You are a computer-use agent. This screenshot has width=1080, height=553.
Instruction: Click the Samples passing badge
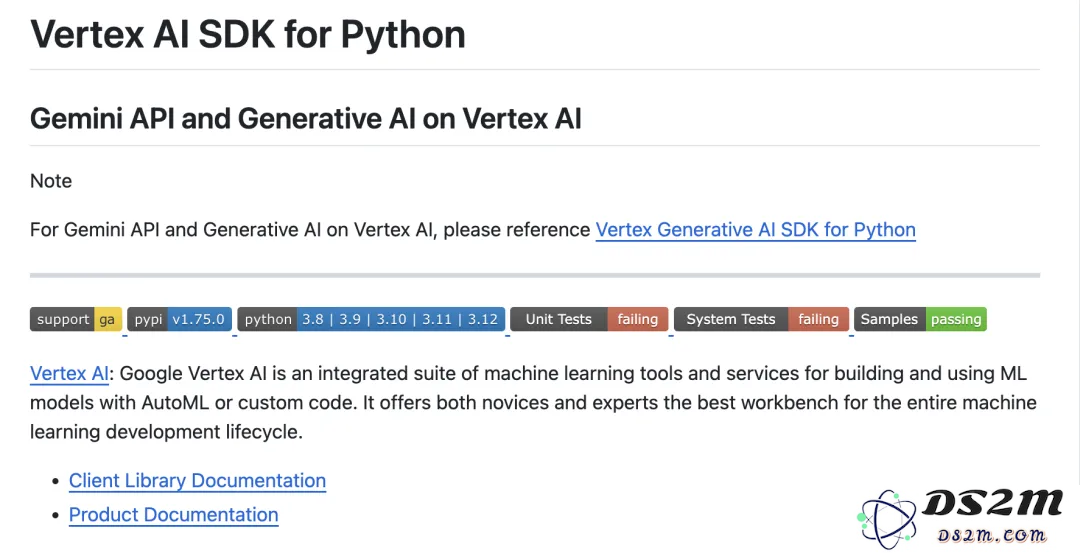pyautogui.click(x=920, y=320)
